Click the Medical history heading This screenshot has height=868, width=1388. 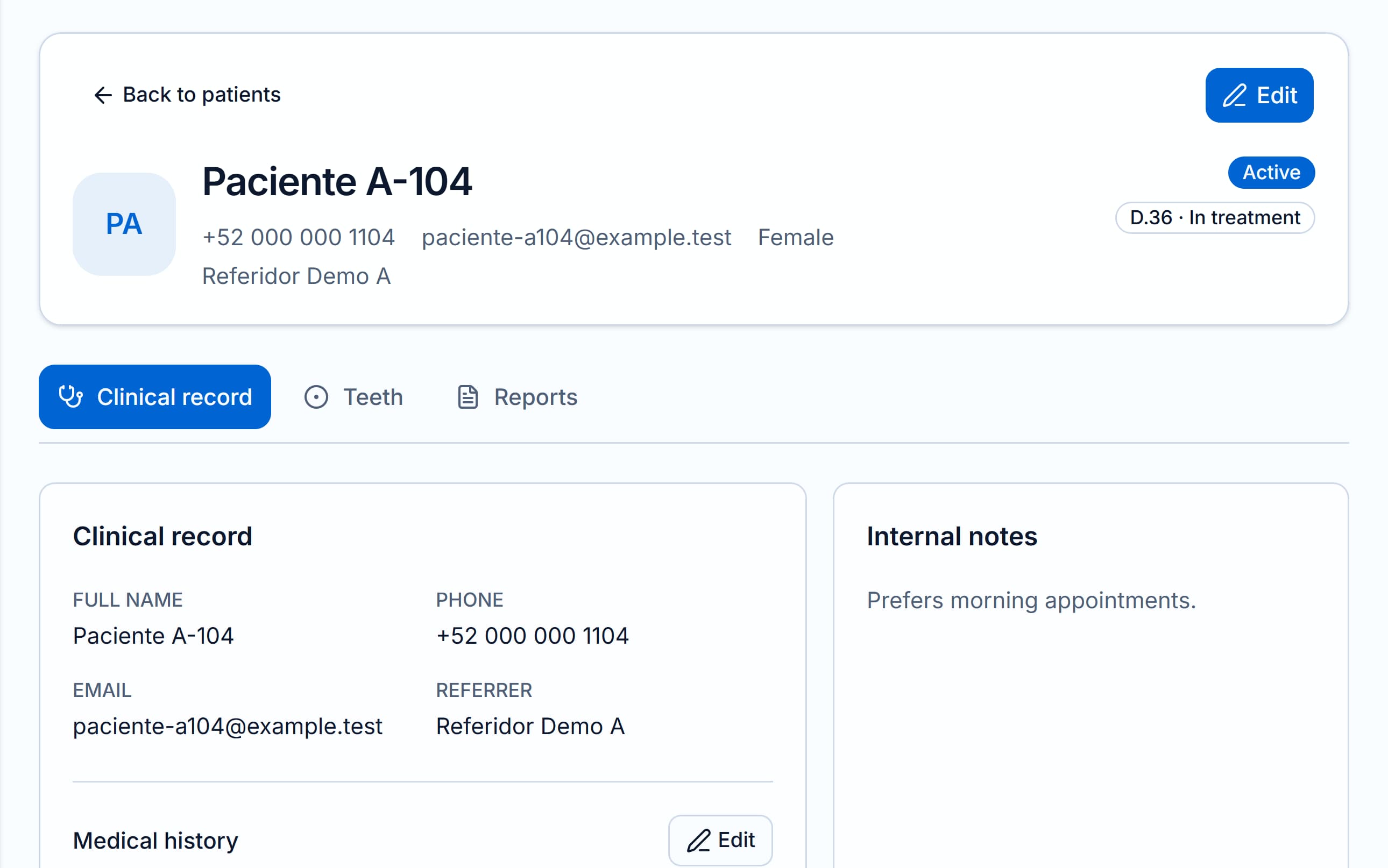[155, 841]
